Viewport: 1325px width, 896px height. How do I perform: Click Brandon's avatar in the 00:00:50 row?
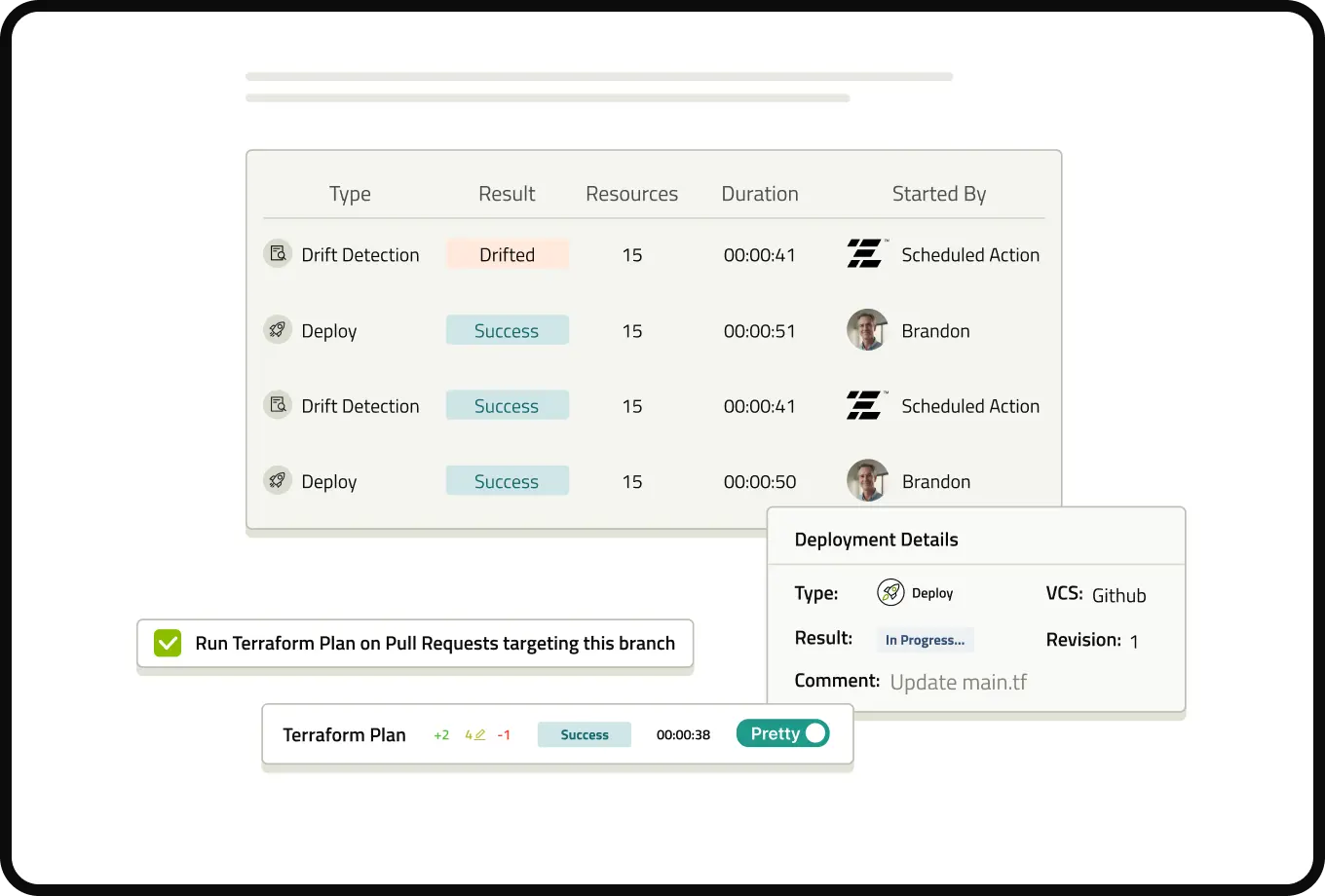coord(867,480)
